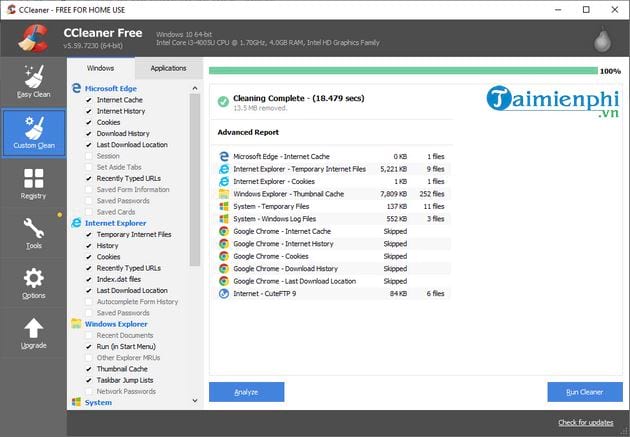
Task: Uncheck Index.dat files checkbox
Action: pyautogui.click(x=89, y=279)
